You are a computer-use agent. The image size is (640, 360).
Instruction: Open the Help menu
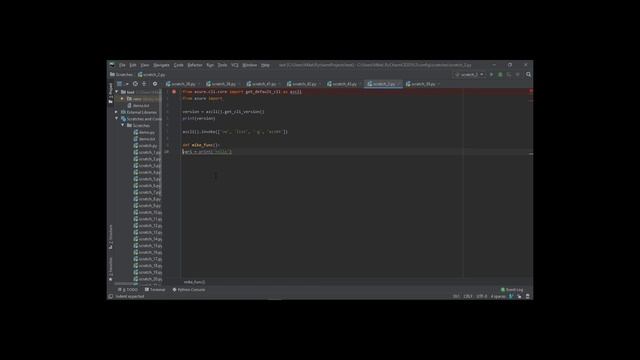(265, 65)
